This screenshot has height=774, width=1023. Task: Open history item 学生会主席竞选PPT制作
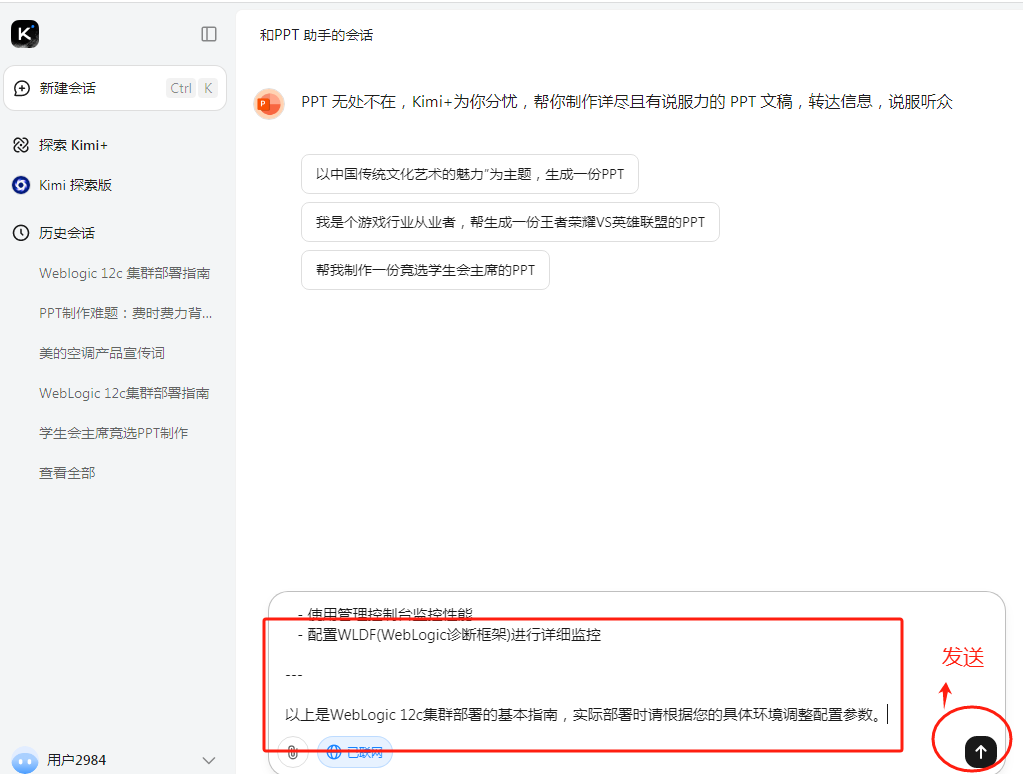114,433
